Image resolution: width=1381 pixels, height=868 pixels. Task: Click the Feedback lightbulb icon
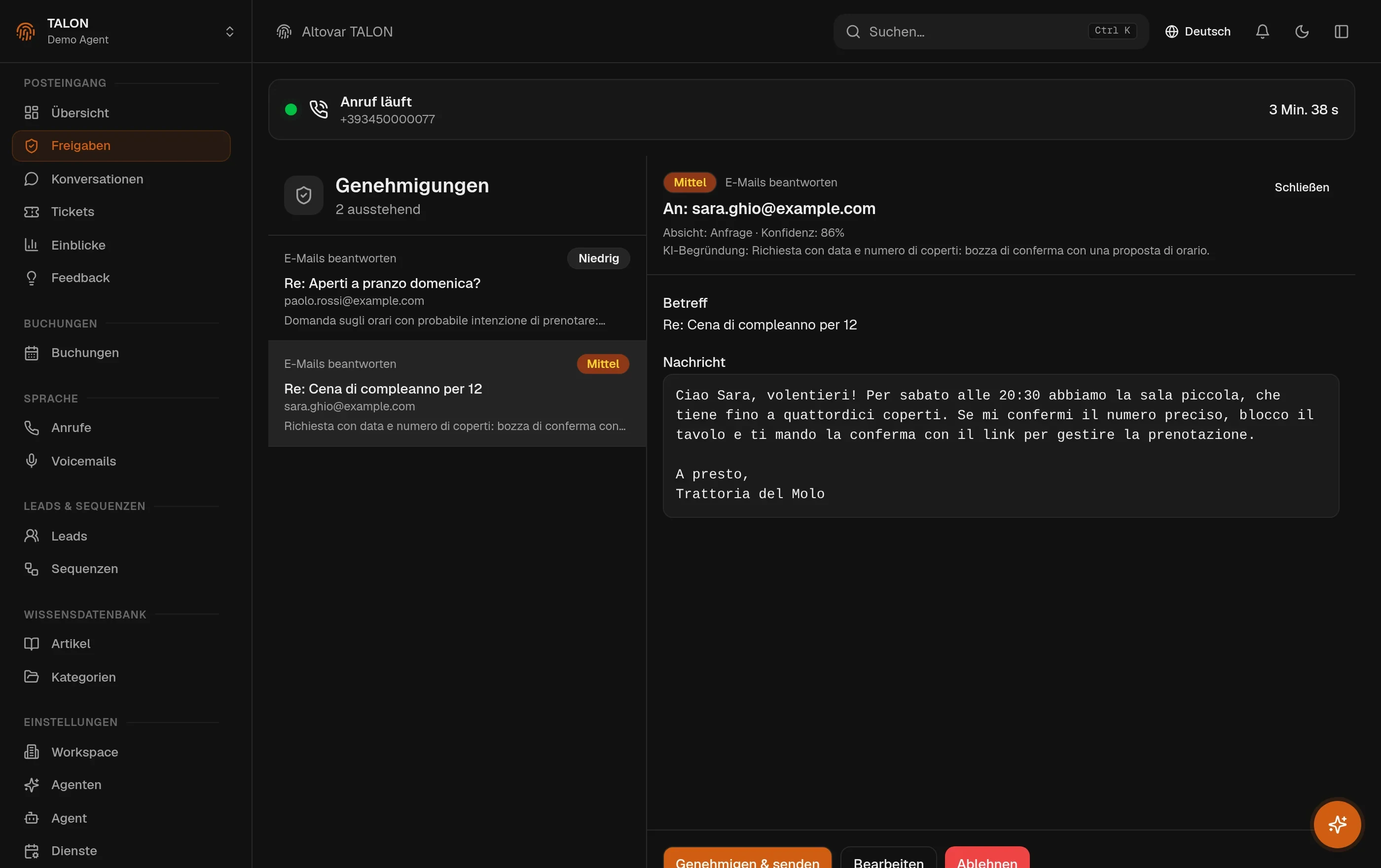pos(32,278)
